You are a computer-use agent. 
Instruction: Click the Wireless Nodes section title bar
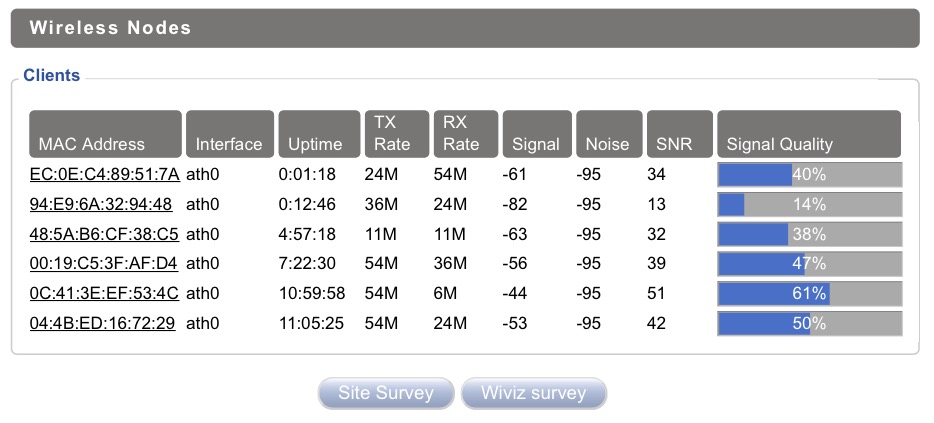(x=465, y=28)
